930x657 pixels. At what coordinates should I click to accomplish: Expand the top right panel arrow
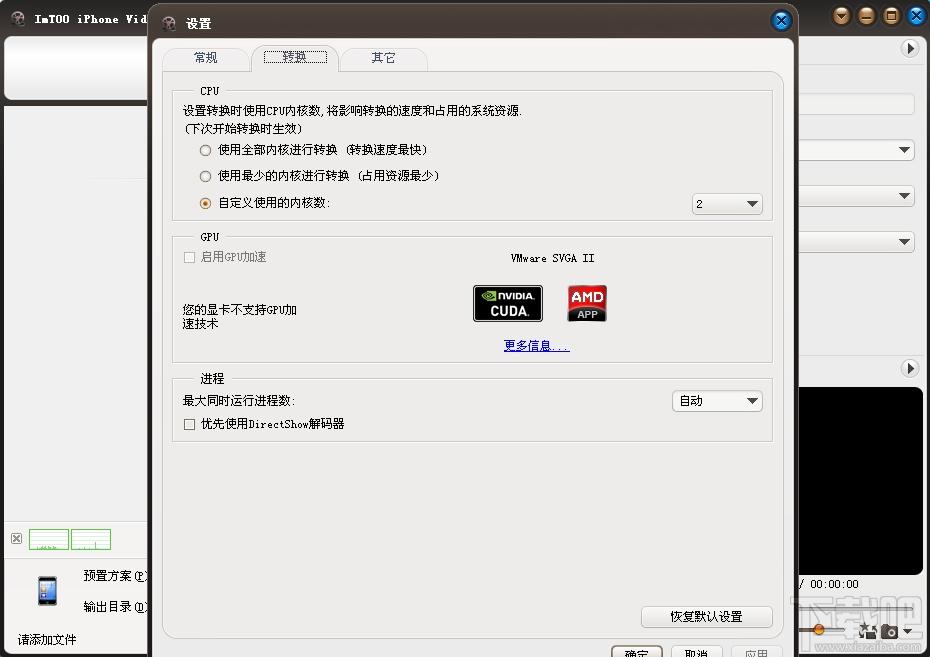(910, 48)
